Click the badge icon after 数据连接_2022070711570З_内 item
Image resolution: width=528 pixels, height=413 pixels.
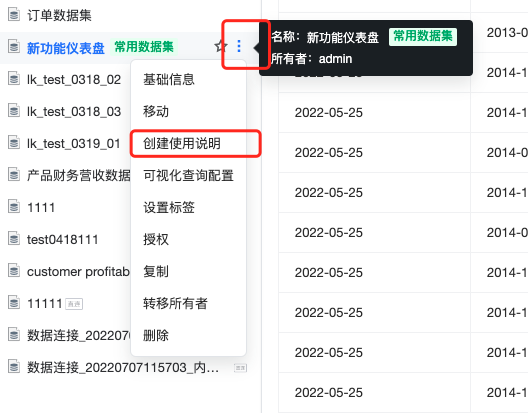click(240, 368)
